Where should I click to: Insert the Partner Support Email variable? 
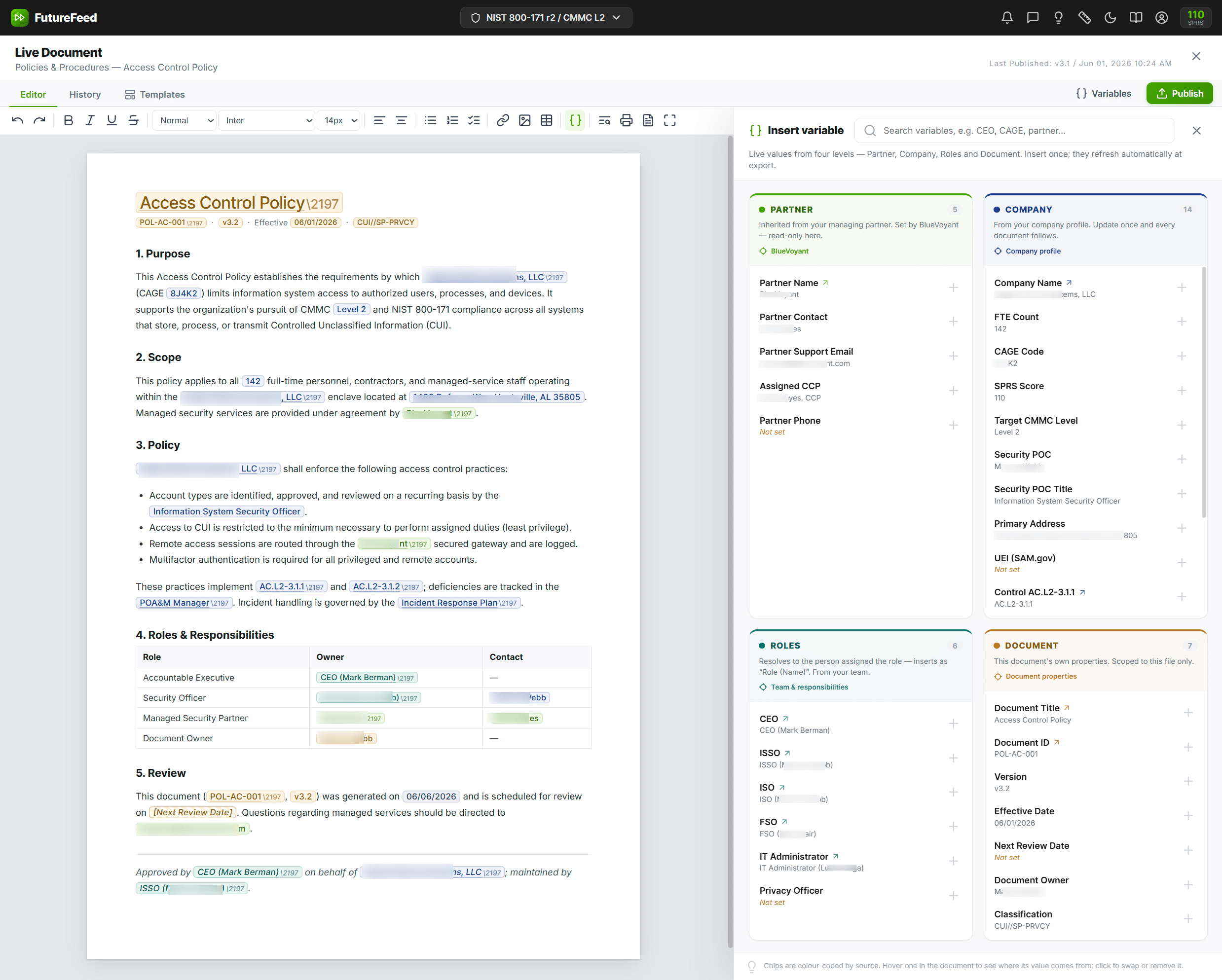click(x=953, y=356)
